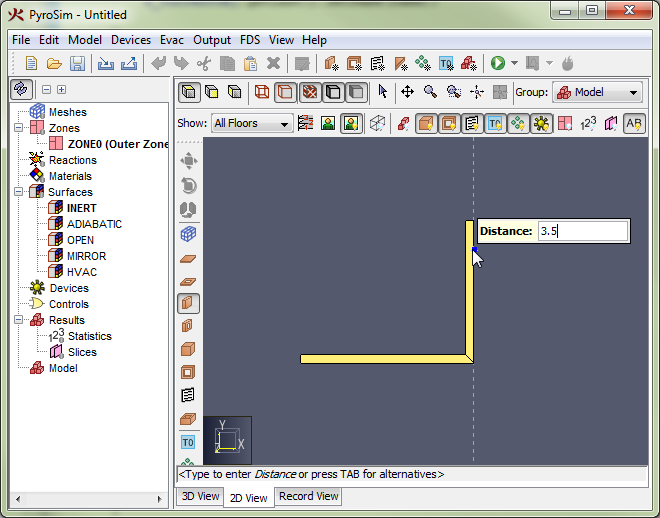Select the ADIABATIC surface in tree
This screenshot has height=518, width=660.
[94, 224]
